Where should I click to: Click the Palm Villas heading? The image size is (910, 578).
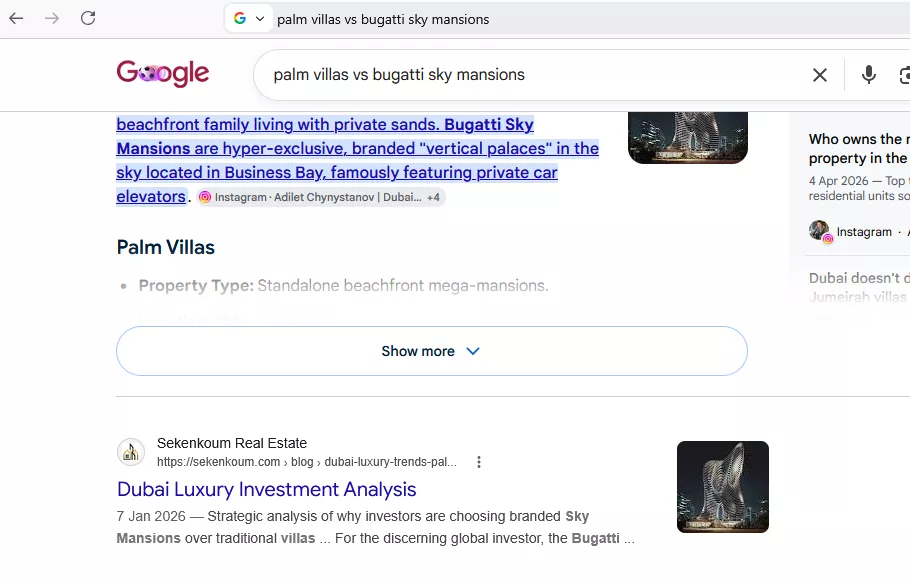coord(165,247)
